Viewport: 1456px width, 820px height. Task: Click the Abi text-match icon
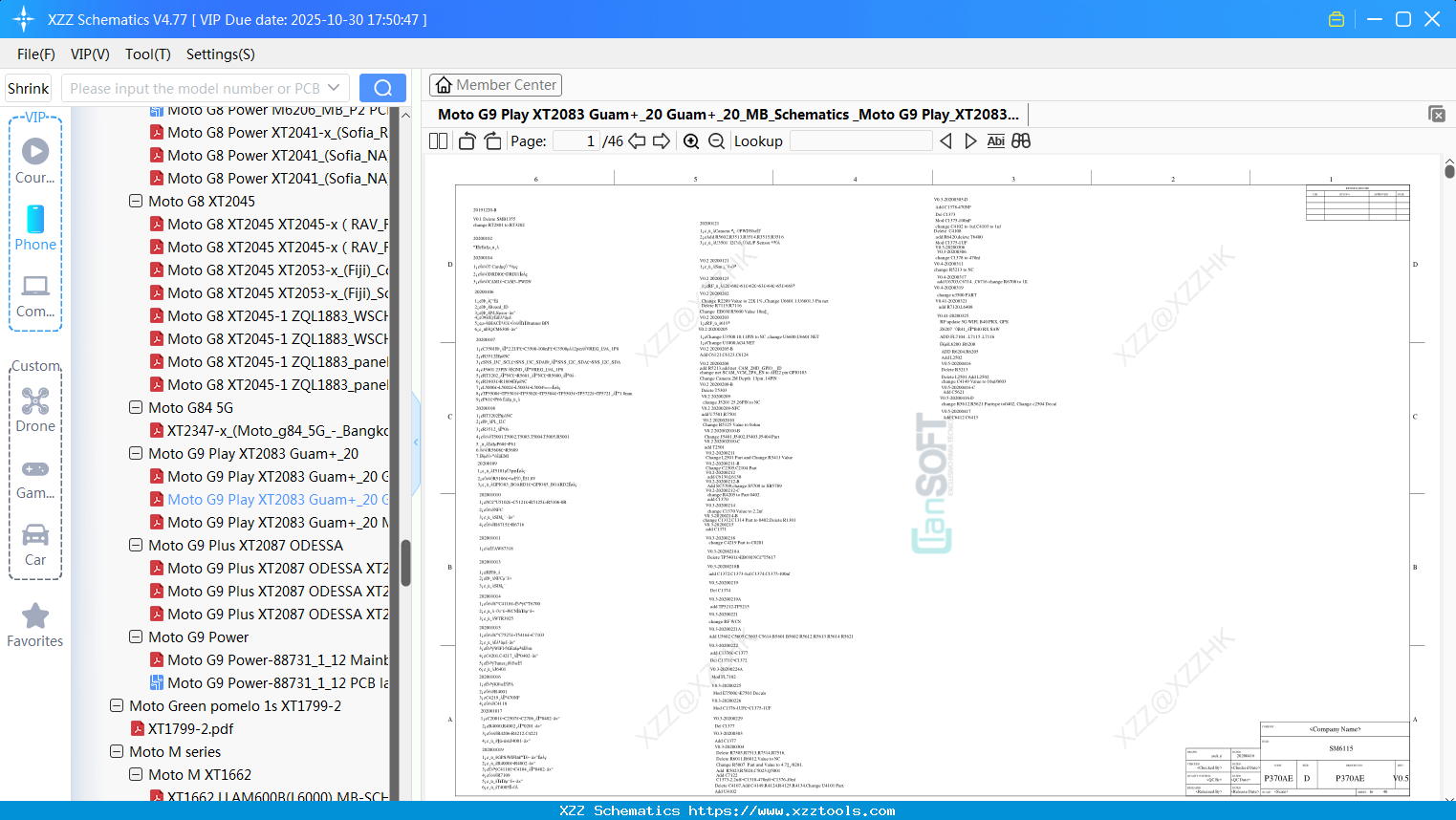tap(995, 141)
